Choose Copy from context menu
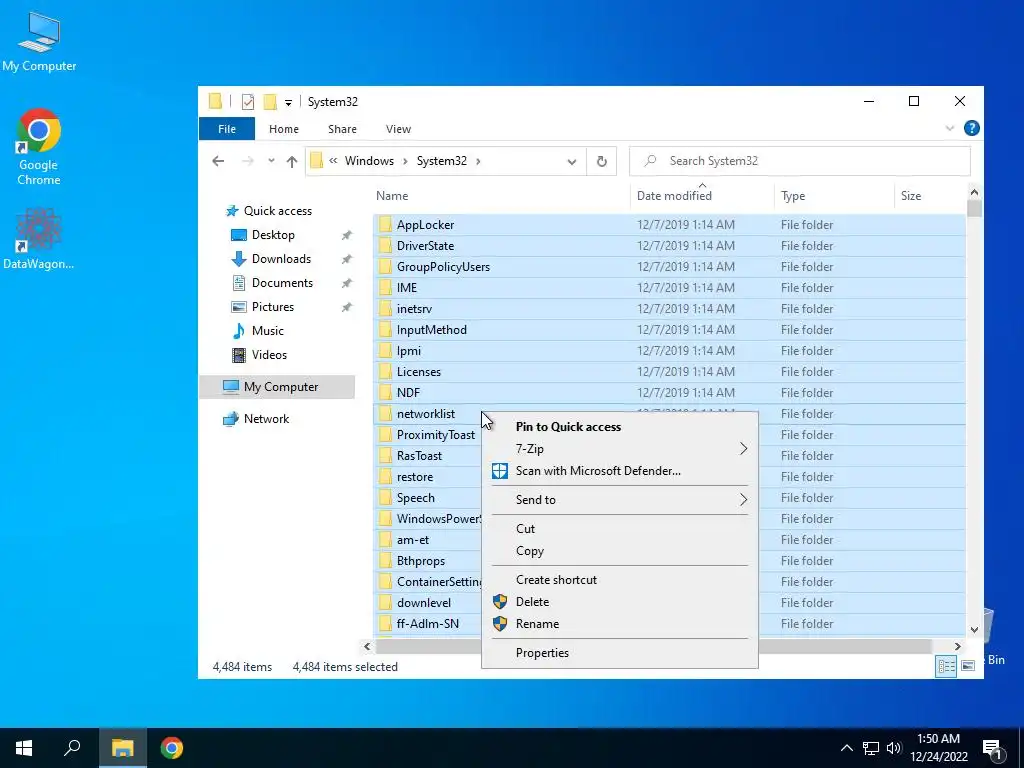Viewport: 1024px width, 768px height. pyautogui.click(x=619, y=551)
